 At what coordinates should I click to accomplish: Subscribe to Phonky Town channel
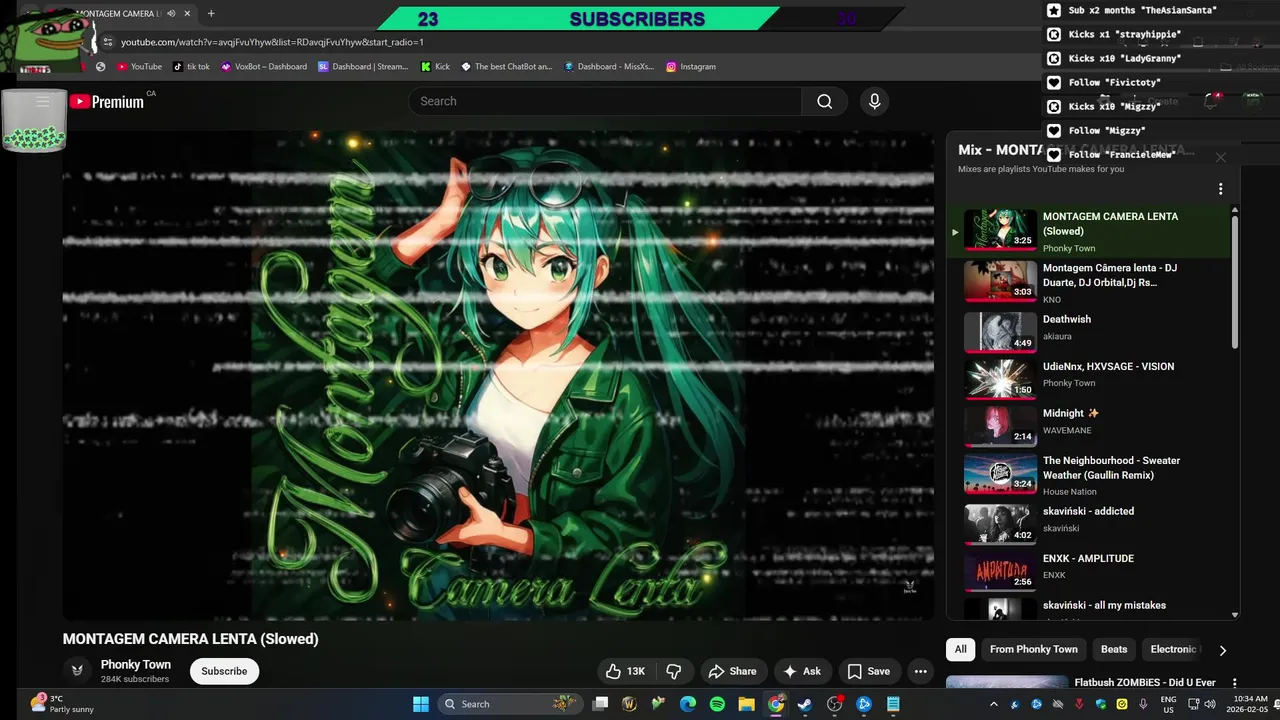pos(224,671)
